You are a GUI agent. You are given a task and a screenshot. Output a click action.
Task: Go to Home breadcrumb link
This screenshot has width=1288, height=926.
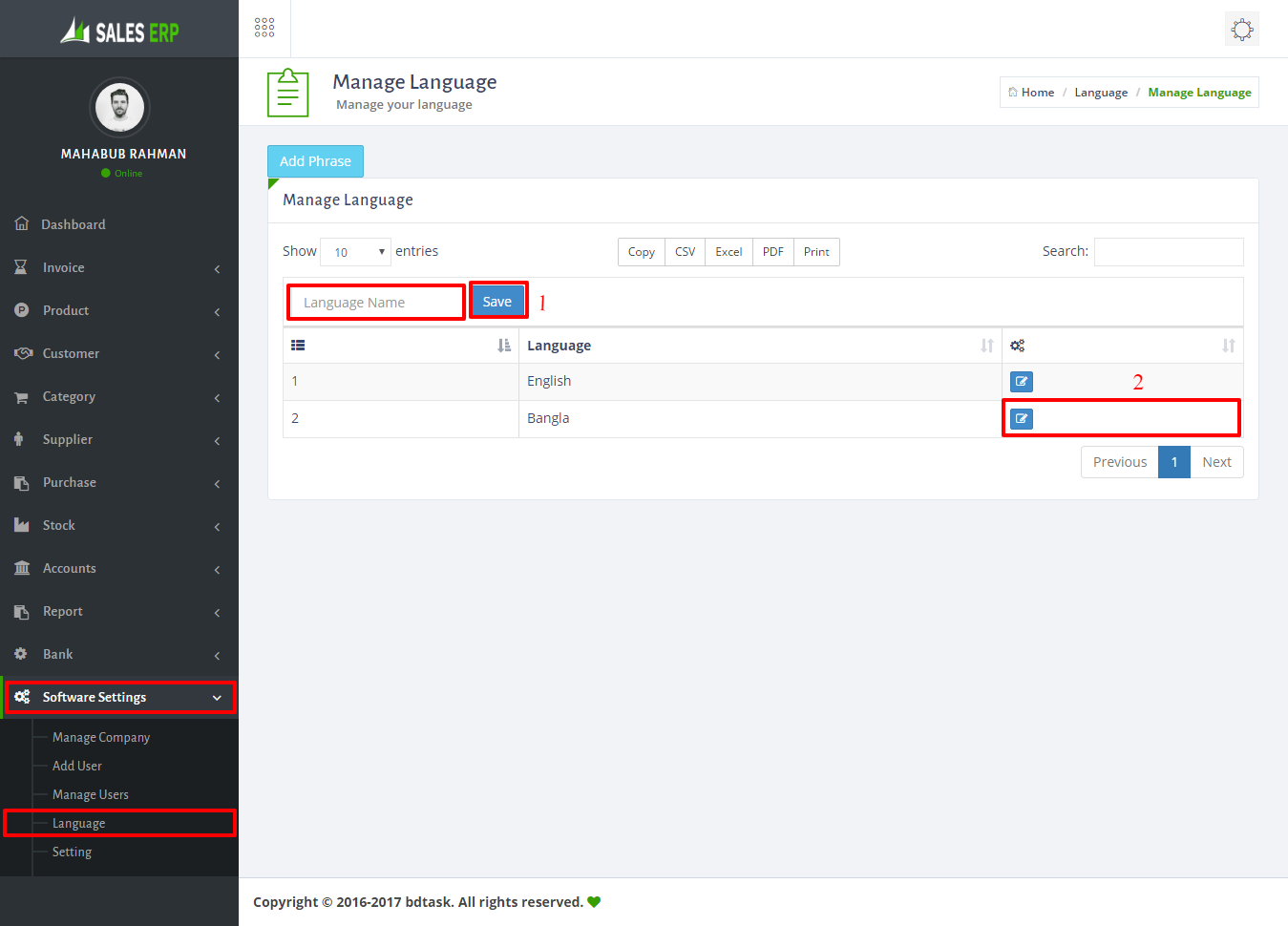point(1037,93)
